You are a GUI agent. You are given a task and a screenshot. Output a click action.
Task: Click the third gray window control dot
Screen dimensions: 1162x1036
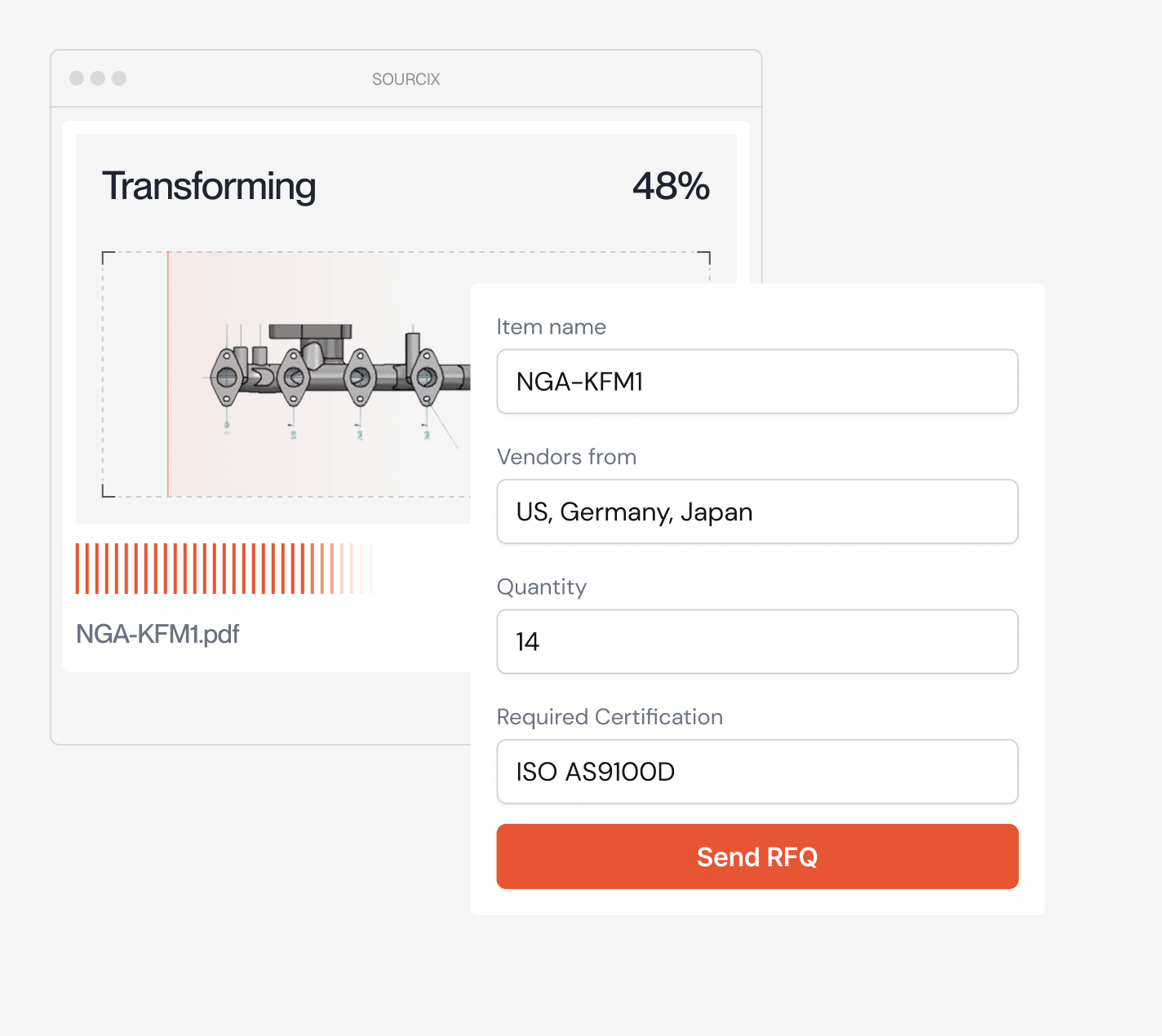pyautogui.click(x=119, y=78)
